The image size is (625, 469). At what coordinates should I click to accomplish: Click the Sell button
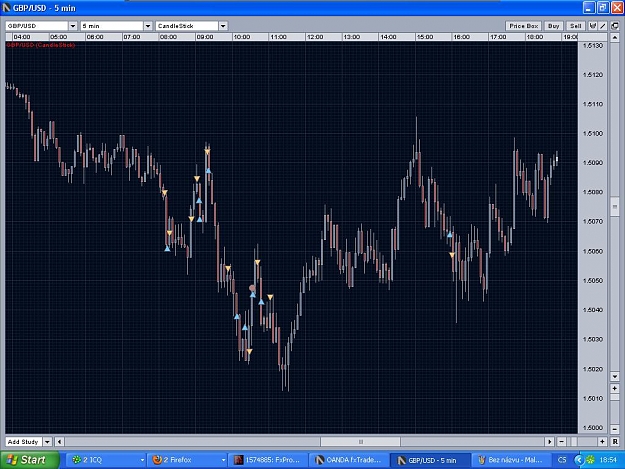click(576, 26)
